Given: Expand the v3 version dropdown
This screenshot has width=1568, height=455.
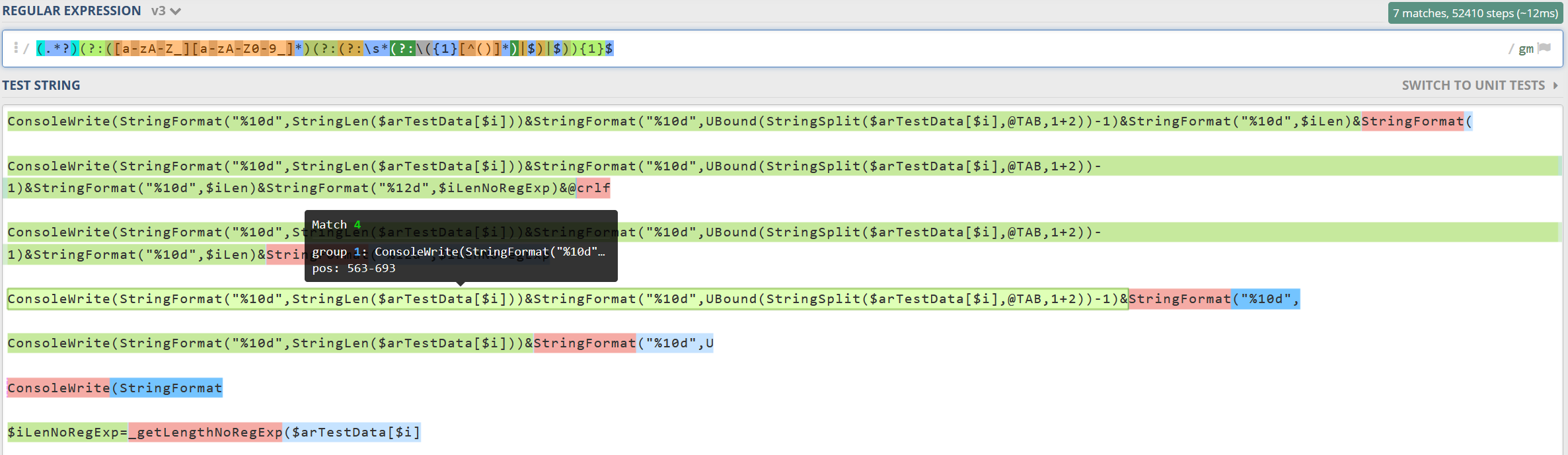Looking at the screenshot, I should tap(167, 11).
